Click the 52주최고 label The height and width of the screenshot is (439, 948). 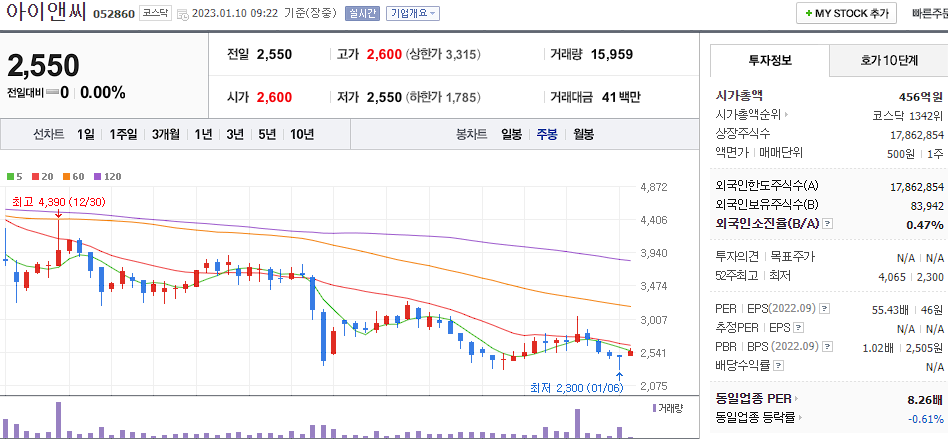click(735, 276)
